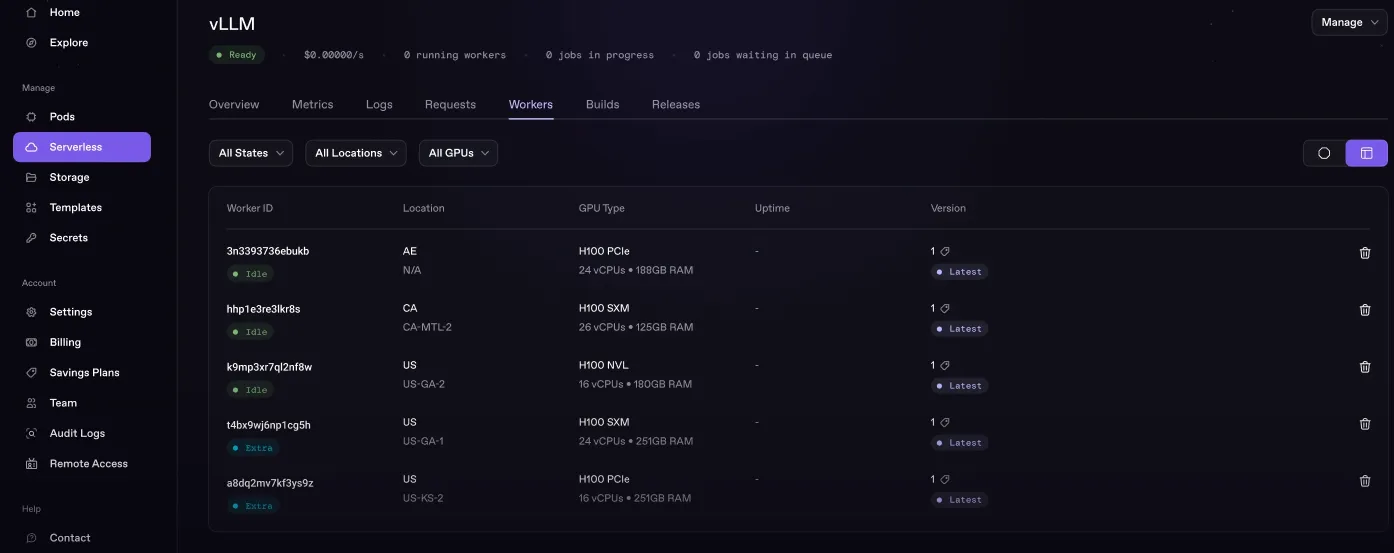Delete worker 3n3393736ebukb with trash icon
The image size is (1394, 553).
click(x=1365, y=253)
